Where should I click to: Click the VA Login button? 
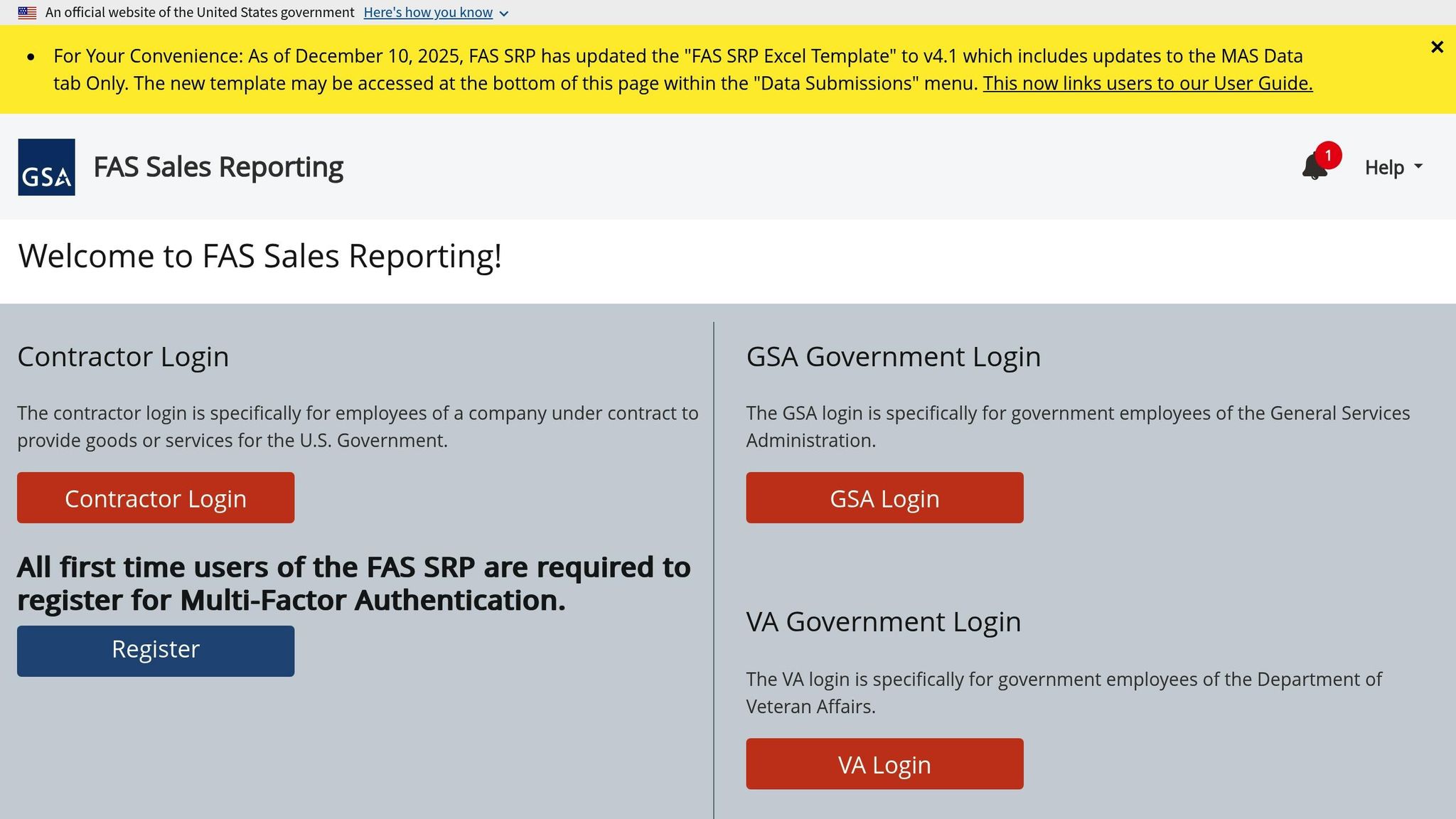point(884,764)
